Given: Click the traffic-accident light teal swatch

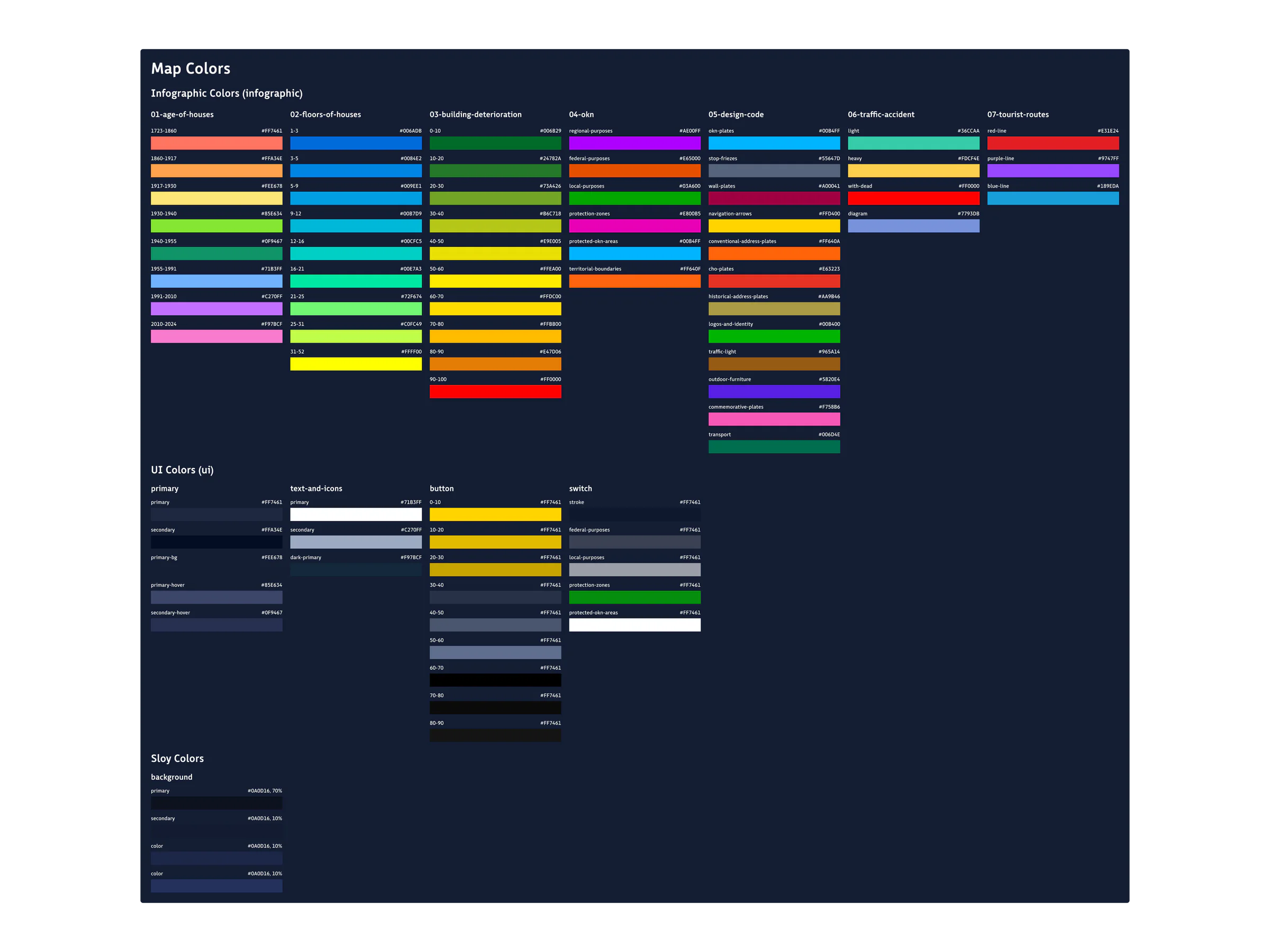Looking at the screenshot, I should [x=914, y=143].
